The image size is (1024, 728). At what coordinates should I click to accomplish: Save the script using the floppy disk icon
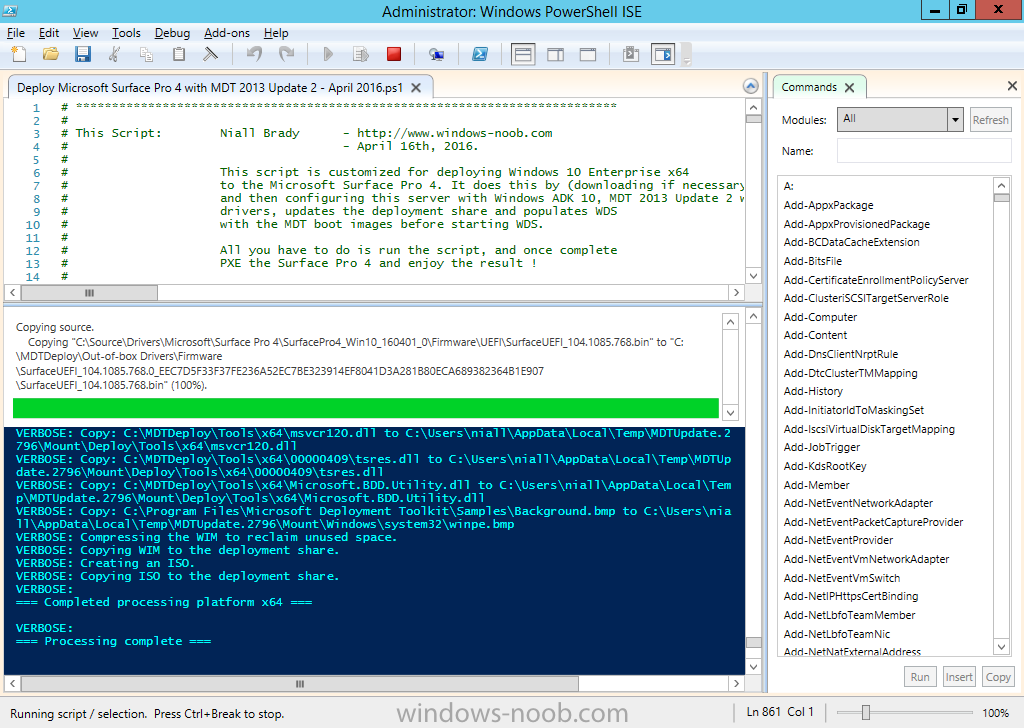coord(82,54)
